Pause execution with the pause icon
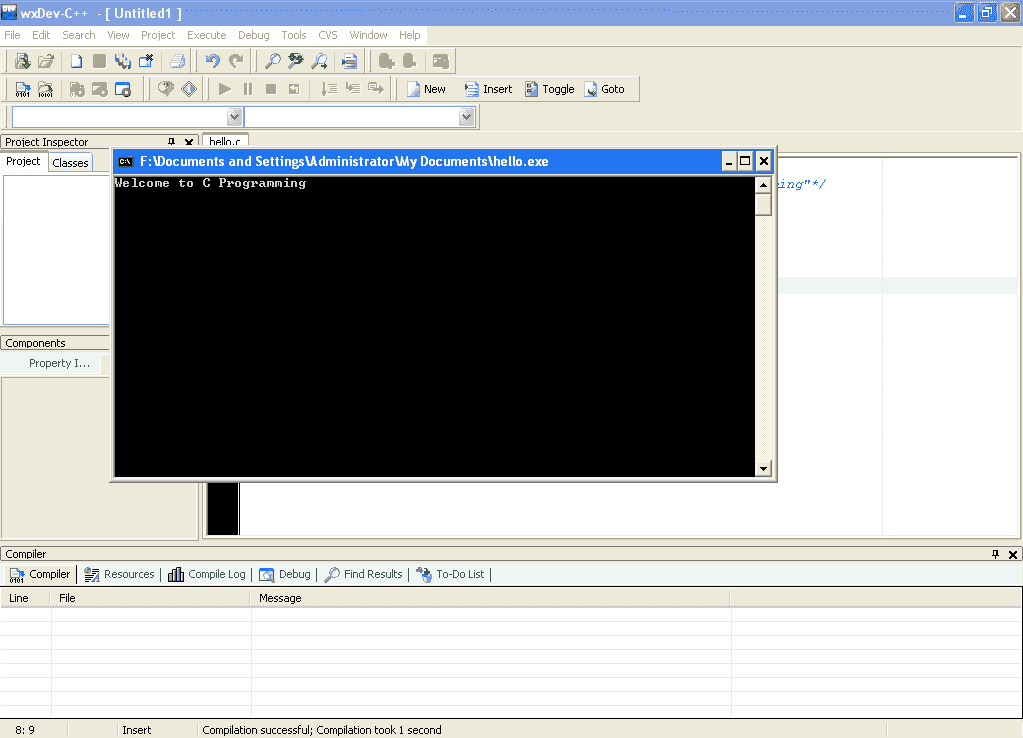1023x738 pixels. tap(246, 88)
